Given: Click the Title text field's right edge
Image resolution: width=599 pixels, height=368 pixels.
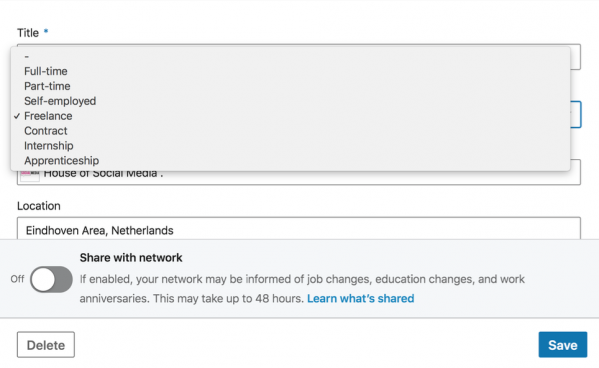Looking at the screenshot, I should point(576,57).
